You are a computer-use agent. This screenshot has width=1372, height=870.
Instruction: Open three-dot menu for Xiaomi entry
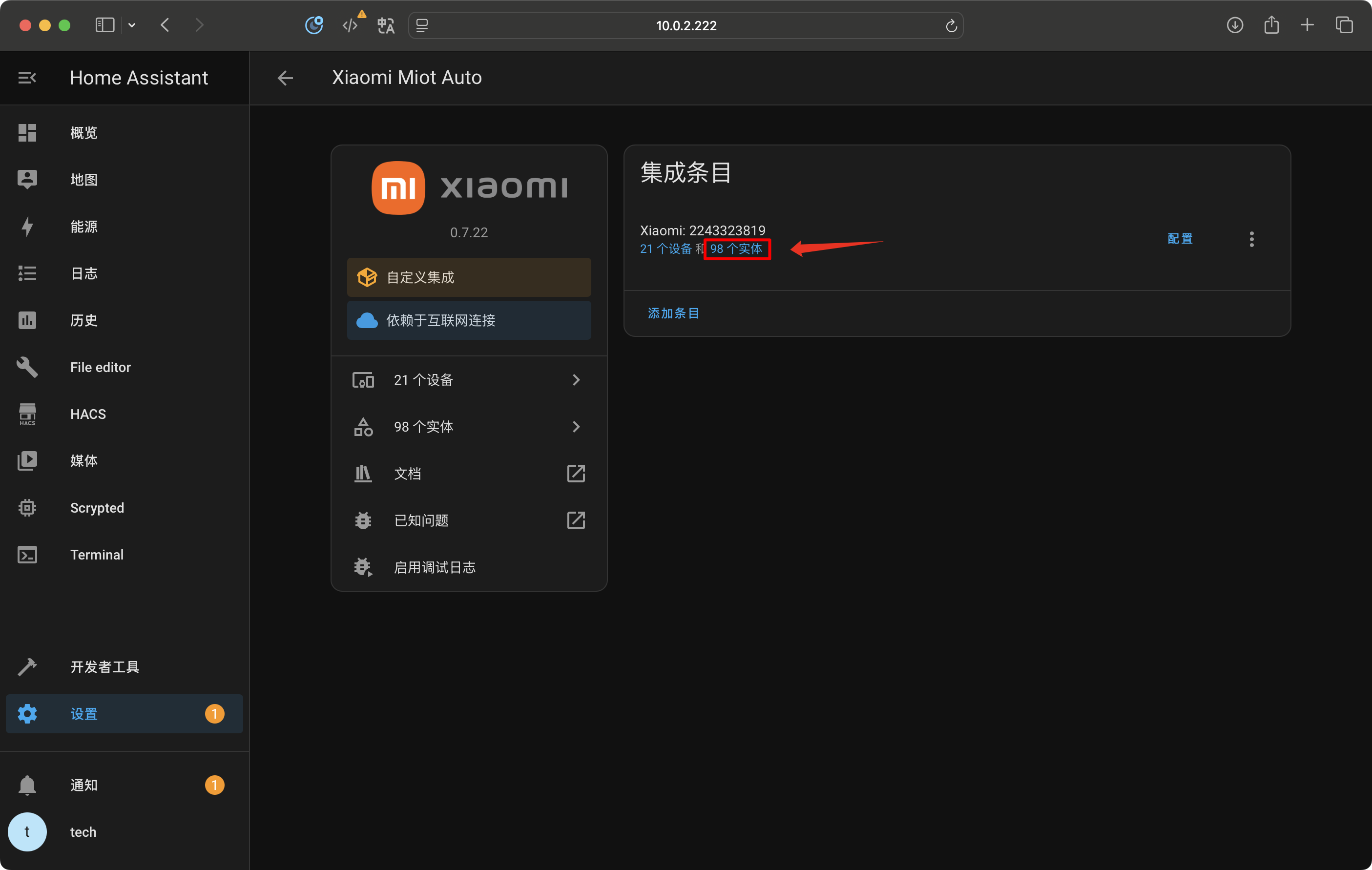pos(1251,239)
